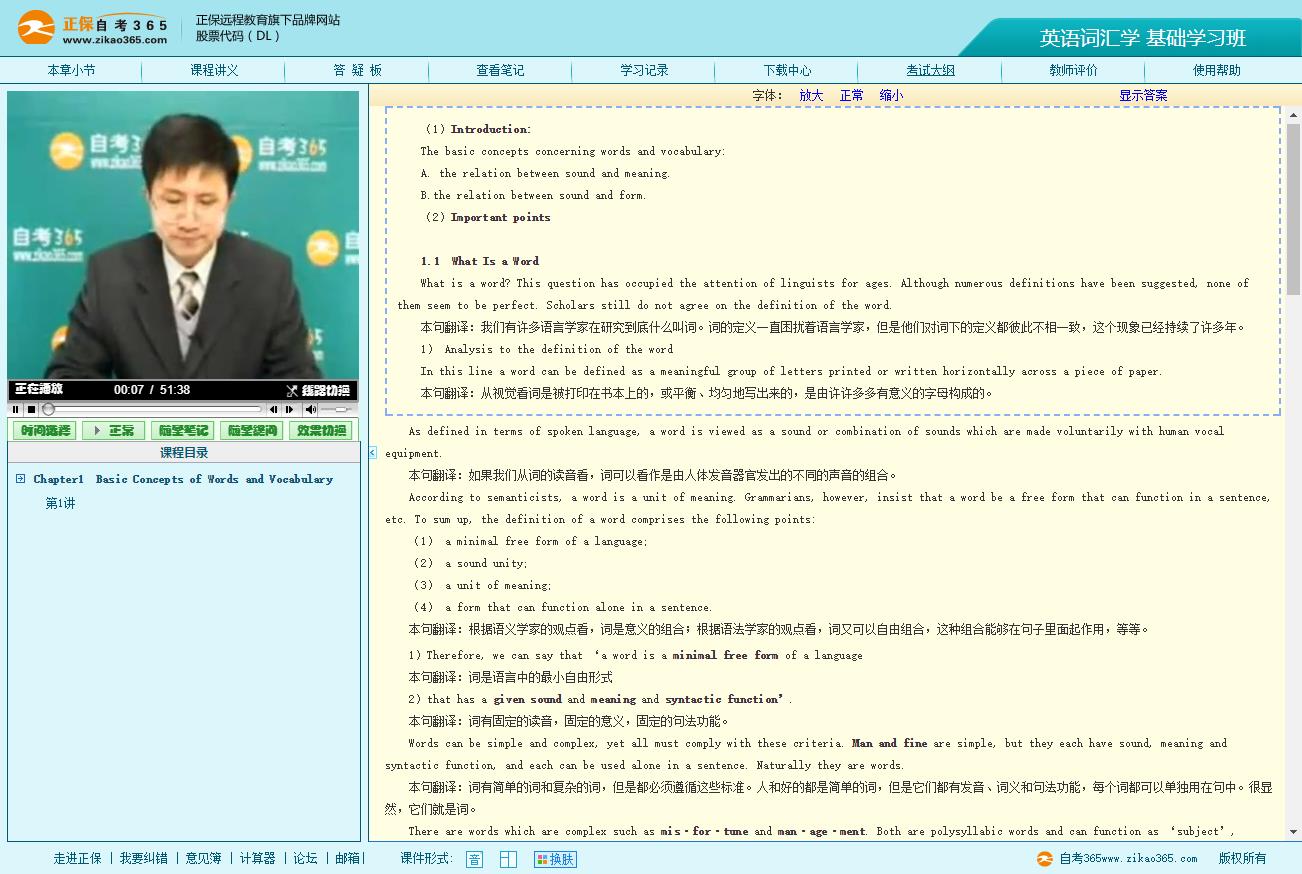Open the 使用帮助 tab
This screenshot has height=874, width=1302.
[x=1217, y=70]
